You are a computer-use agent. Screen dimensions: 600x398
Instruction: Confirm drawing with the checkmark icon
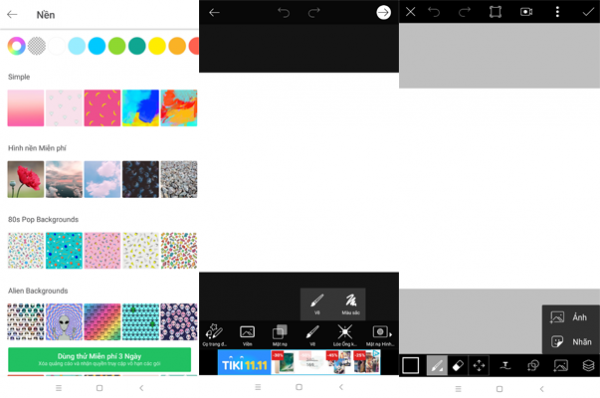(x=588, y=12)
